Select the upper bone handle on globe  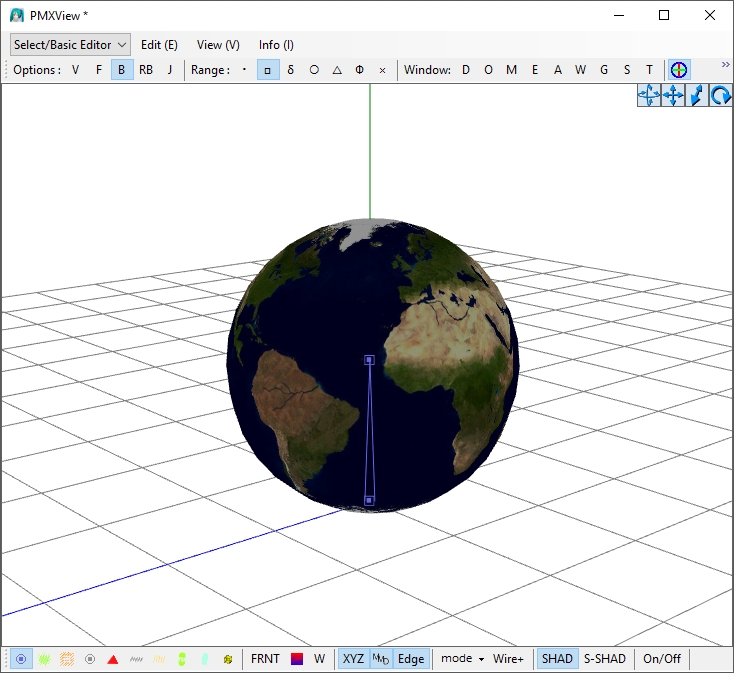[x=369, y=360]
